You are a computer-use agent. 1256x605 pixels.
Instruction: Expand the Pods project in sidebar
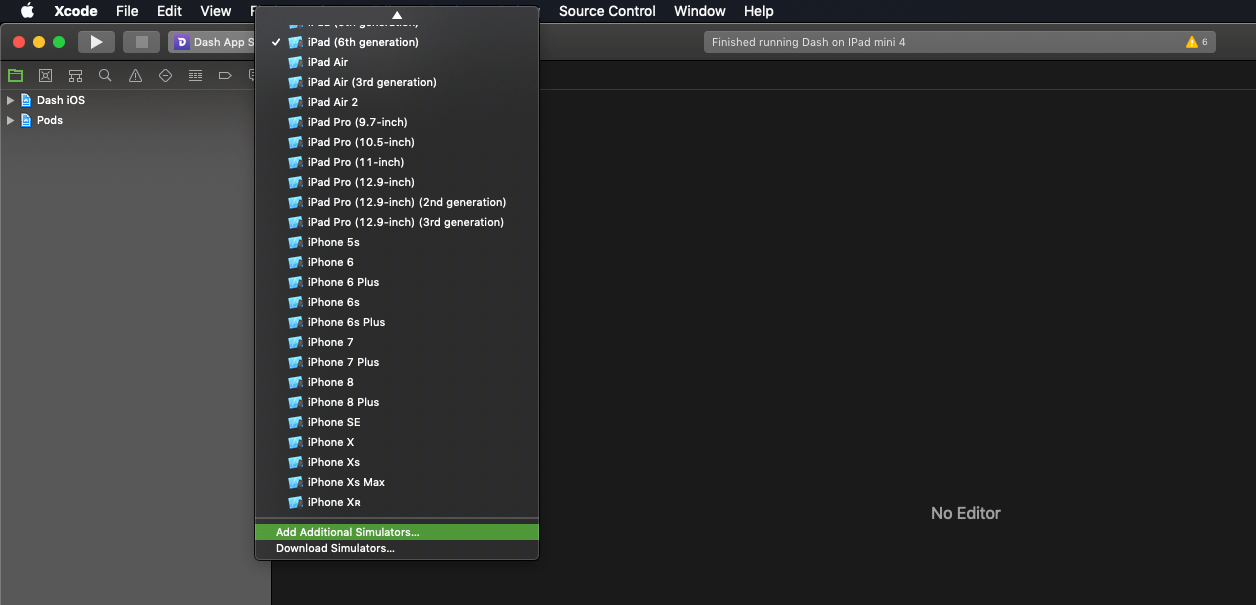(10, 120)
